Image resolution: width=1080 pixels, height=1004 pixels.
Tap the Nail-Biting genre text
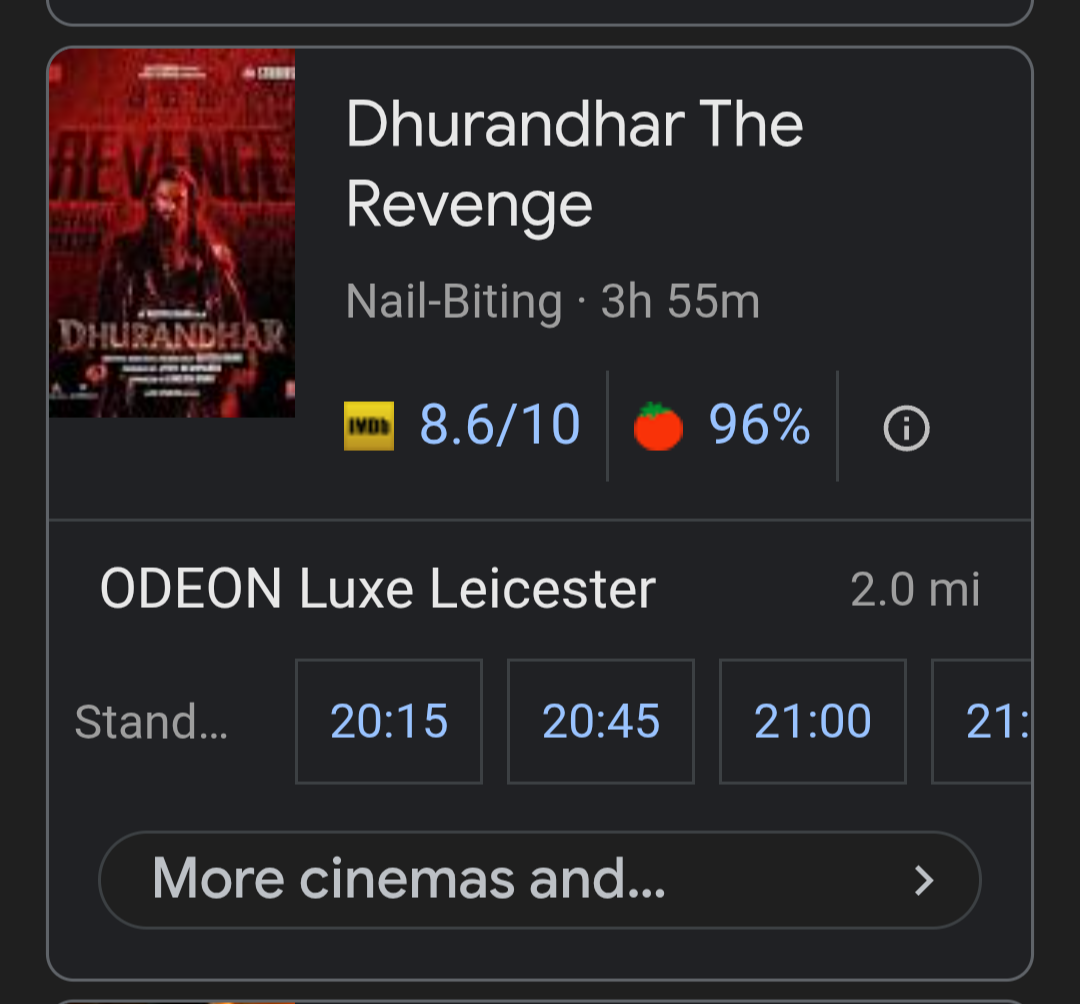pos(454,302)
